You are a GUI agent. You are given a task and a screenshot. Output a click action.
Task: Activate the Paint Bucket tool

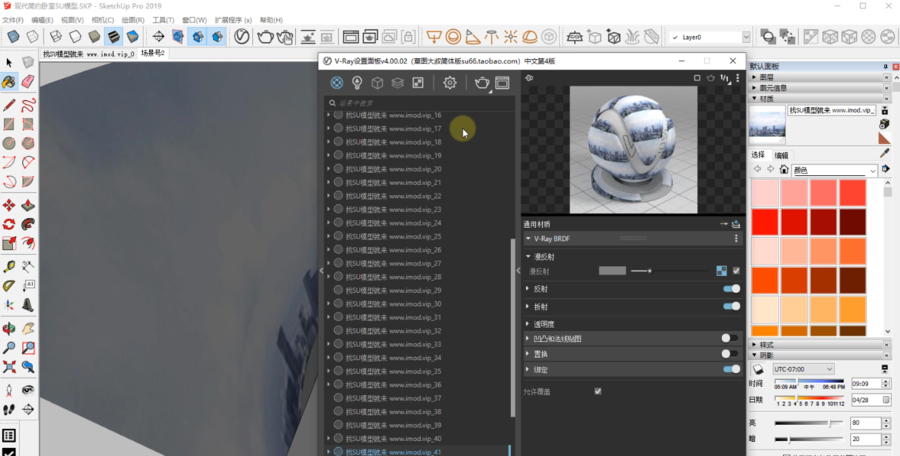coord(9,82)
